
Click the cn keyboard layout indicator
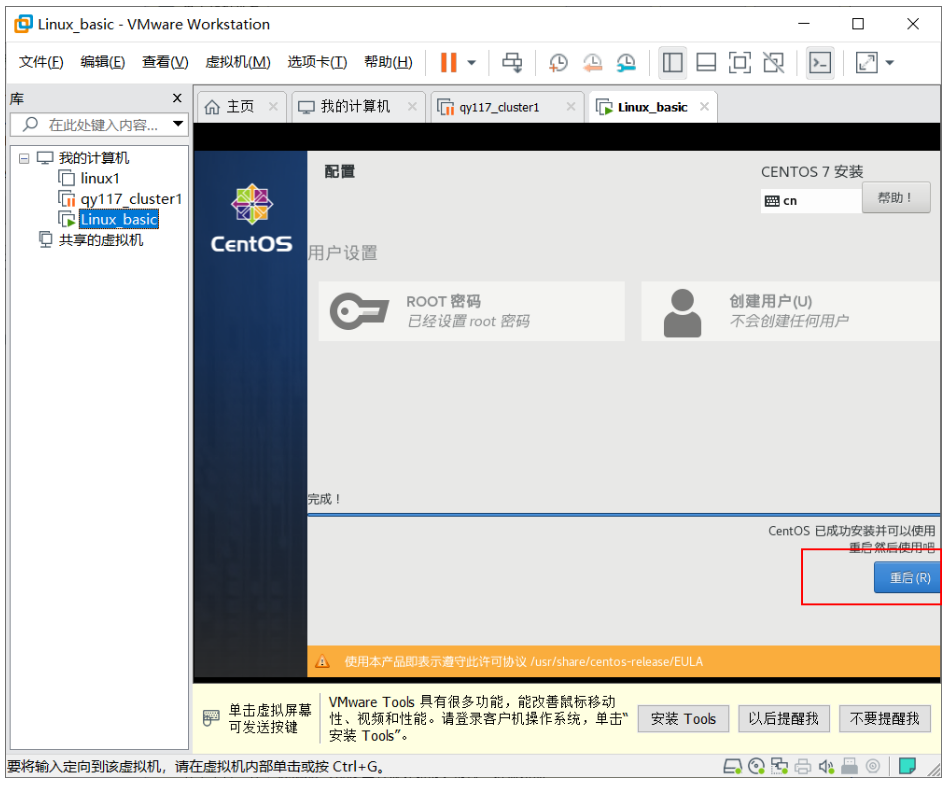(811, 201)
